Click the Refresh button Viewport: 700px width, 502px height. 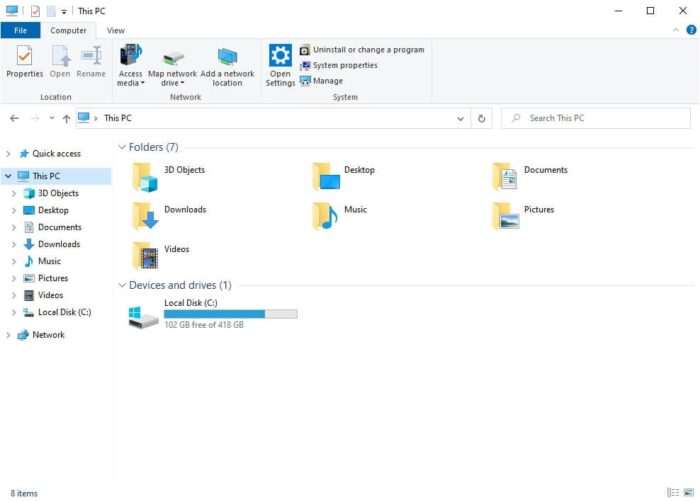coord(482,119)
